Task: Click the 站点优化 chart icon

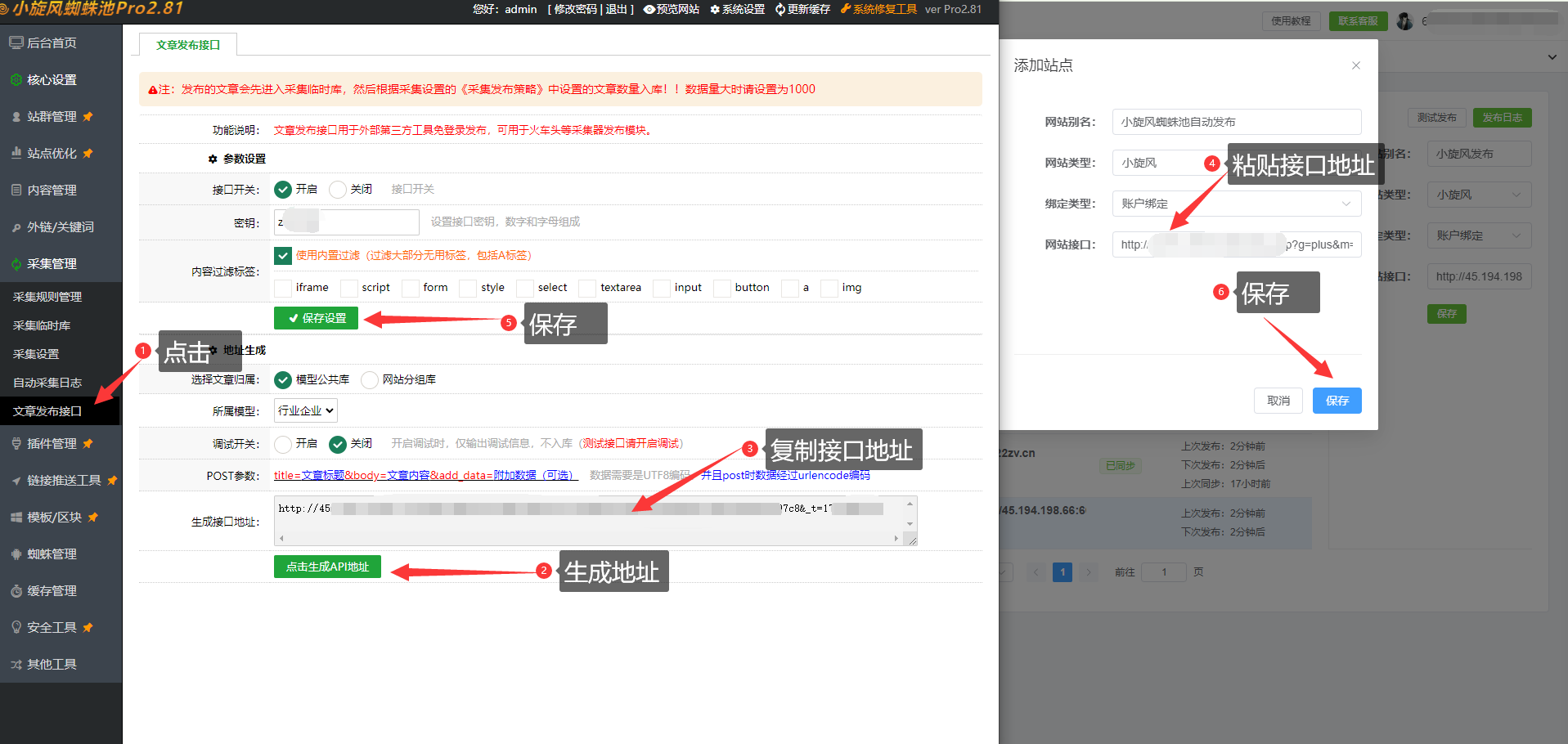Action: (x=16, y=153)
